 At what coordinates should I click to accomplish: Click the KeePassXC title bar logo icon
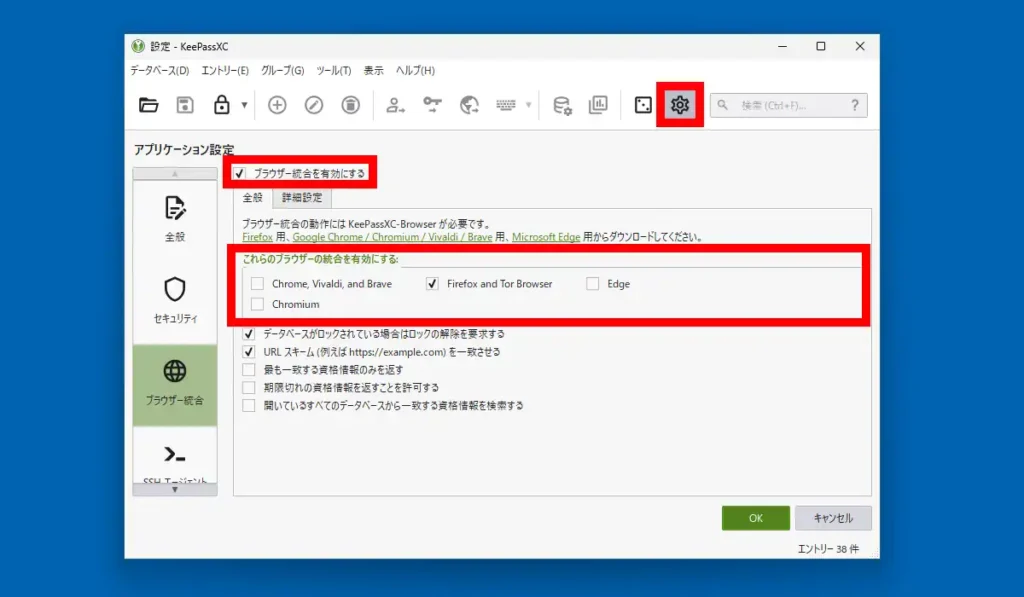138,46
